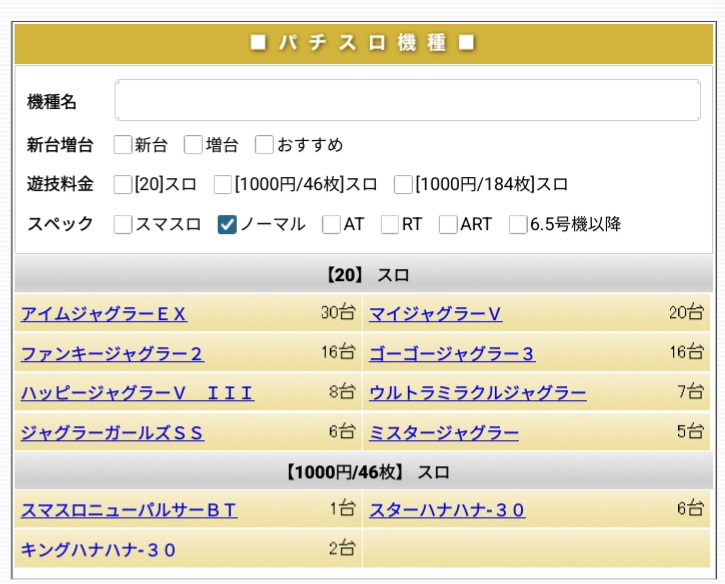Viewport: 725px width, 584px height.
Task: Click the 5台 count for ミスタージャグラー
Action: (691, 432)
